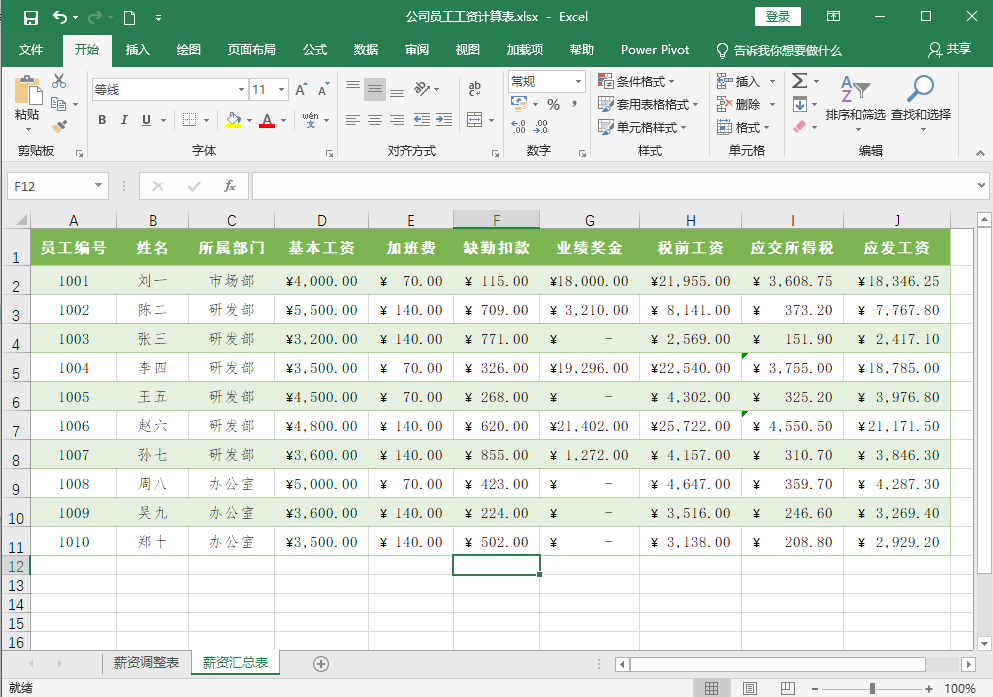Screen dimensions: 993x697
Task: Click the yellow fill color swatch
Action: click(x=233, y=120)
